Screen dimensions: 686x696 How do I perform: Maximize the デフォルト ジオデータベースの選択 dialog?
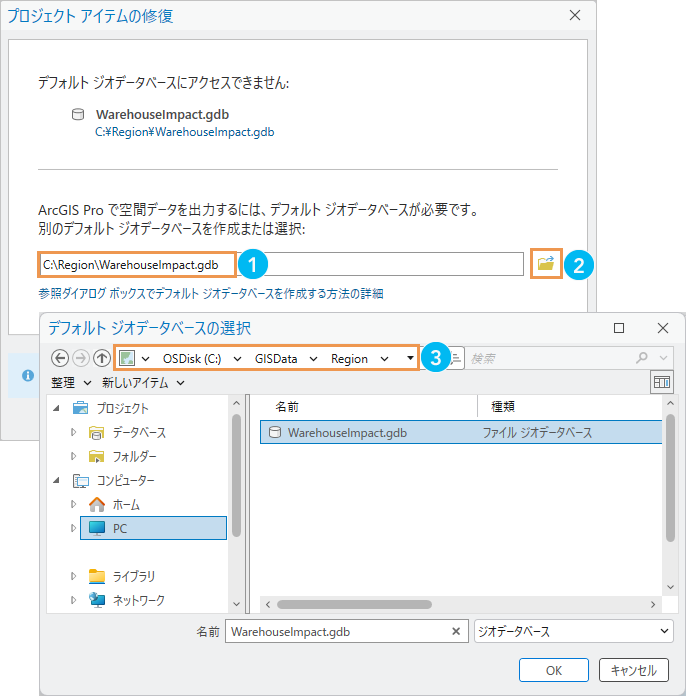pos(619,328)
